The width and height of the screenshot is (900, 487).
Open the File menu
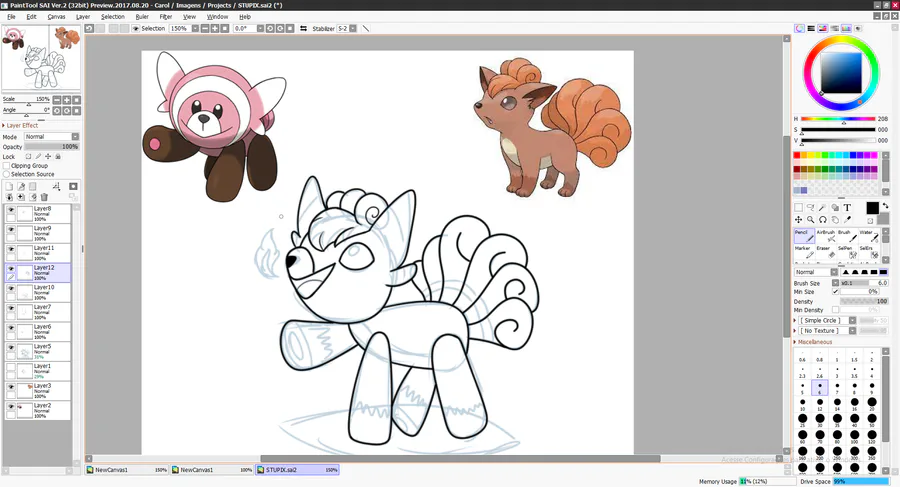(11, 17)
